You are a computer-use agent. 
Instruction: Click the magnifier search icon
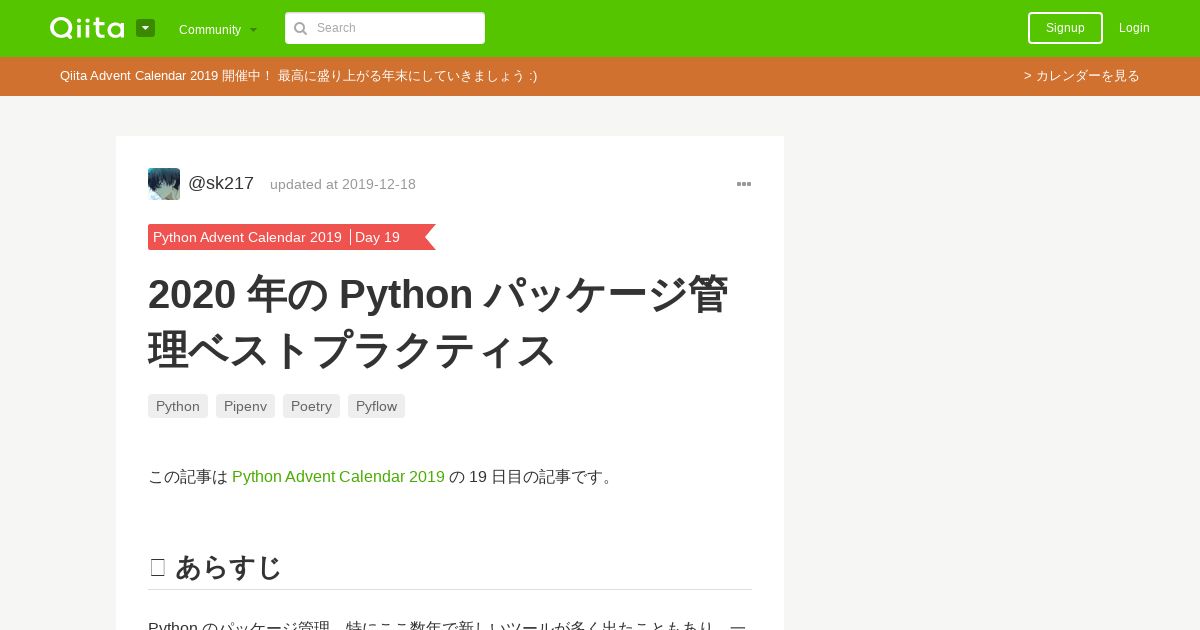tap(300, 28)
